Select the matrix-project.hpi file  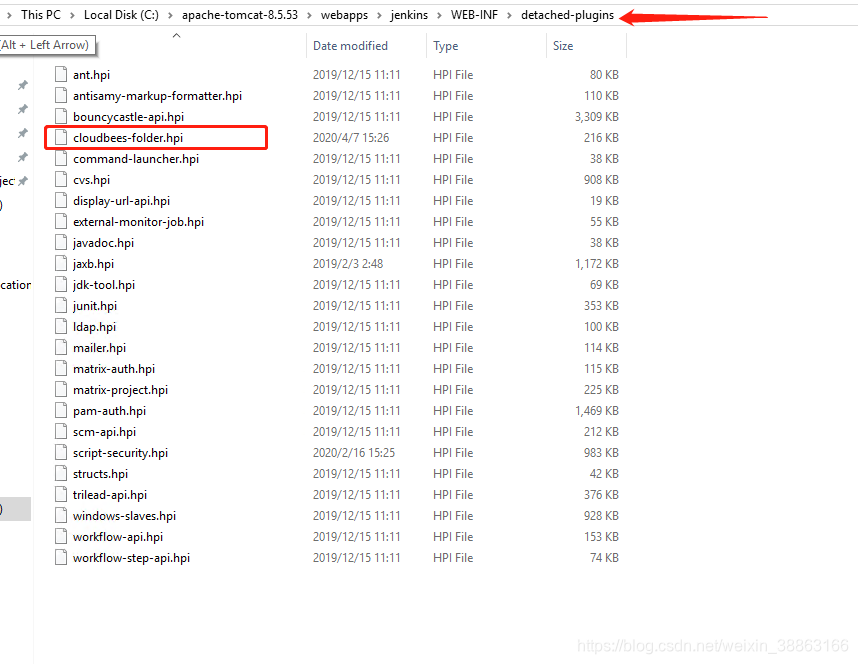[x=120, y=390]
